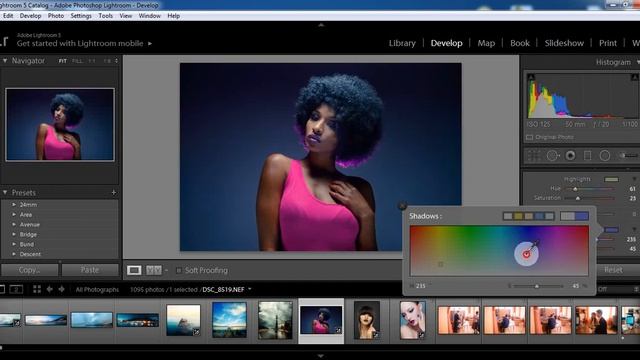The image size is (640, 360).
Task: Click the Navigator preview image
Action: pos(60,124)
